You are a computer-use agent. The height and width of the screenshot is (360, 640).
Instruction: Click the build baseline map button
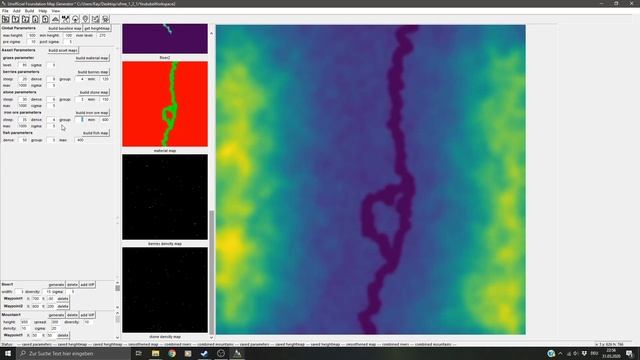(64, 28)
